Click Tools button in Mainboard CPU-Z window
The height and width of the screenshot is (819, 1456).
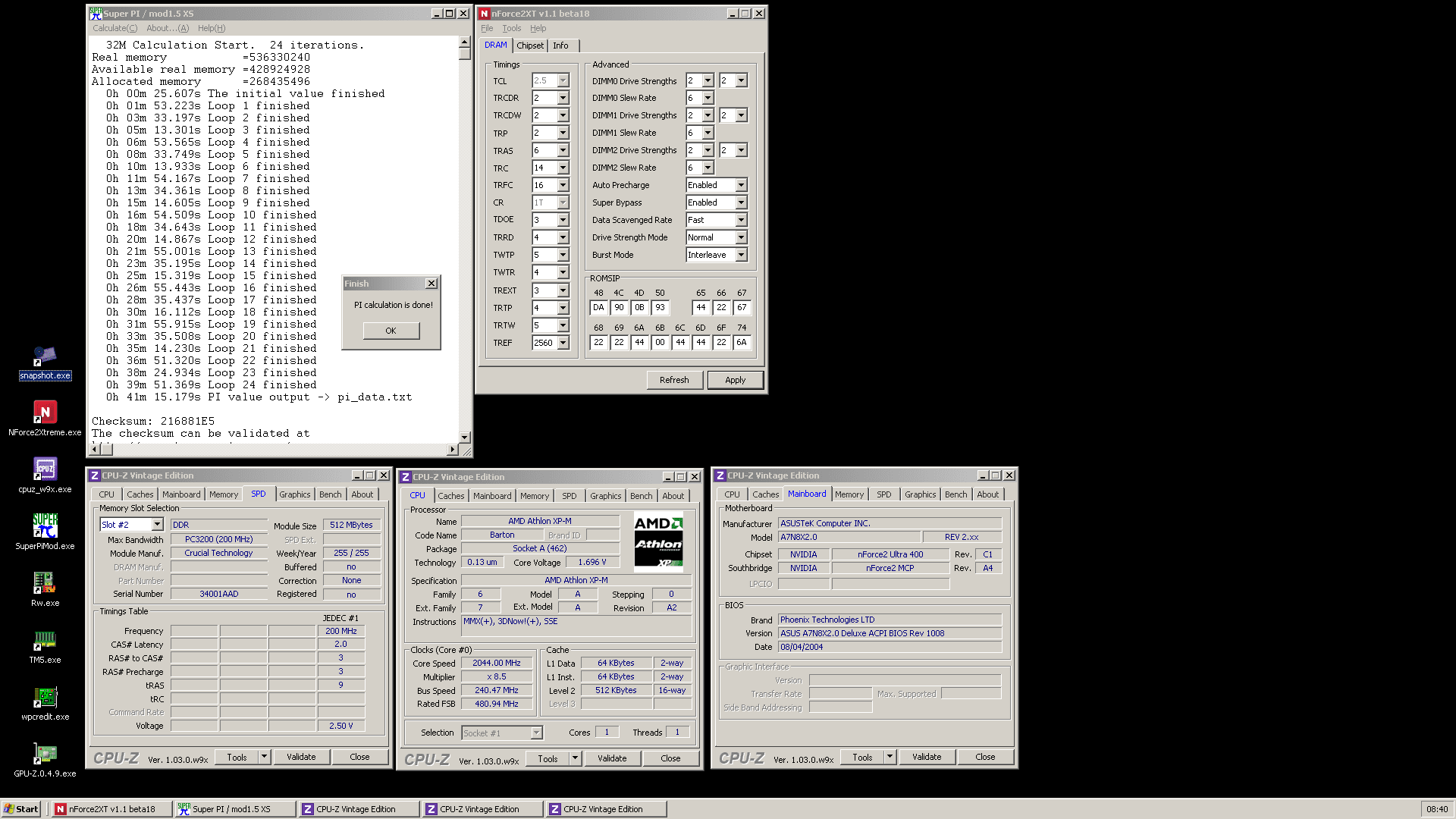pyautogui.click(x=862, y=757)
